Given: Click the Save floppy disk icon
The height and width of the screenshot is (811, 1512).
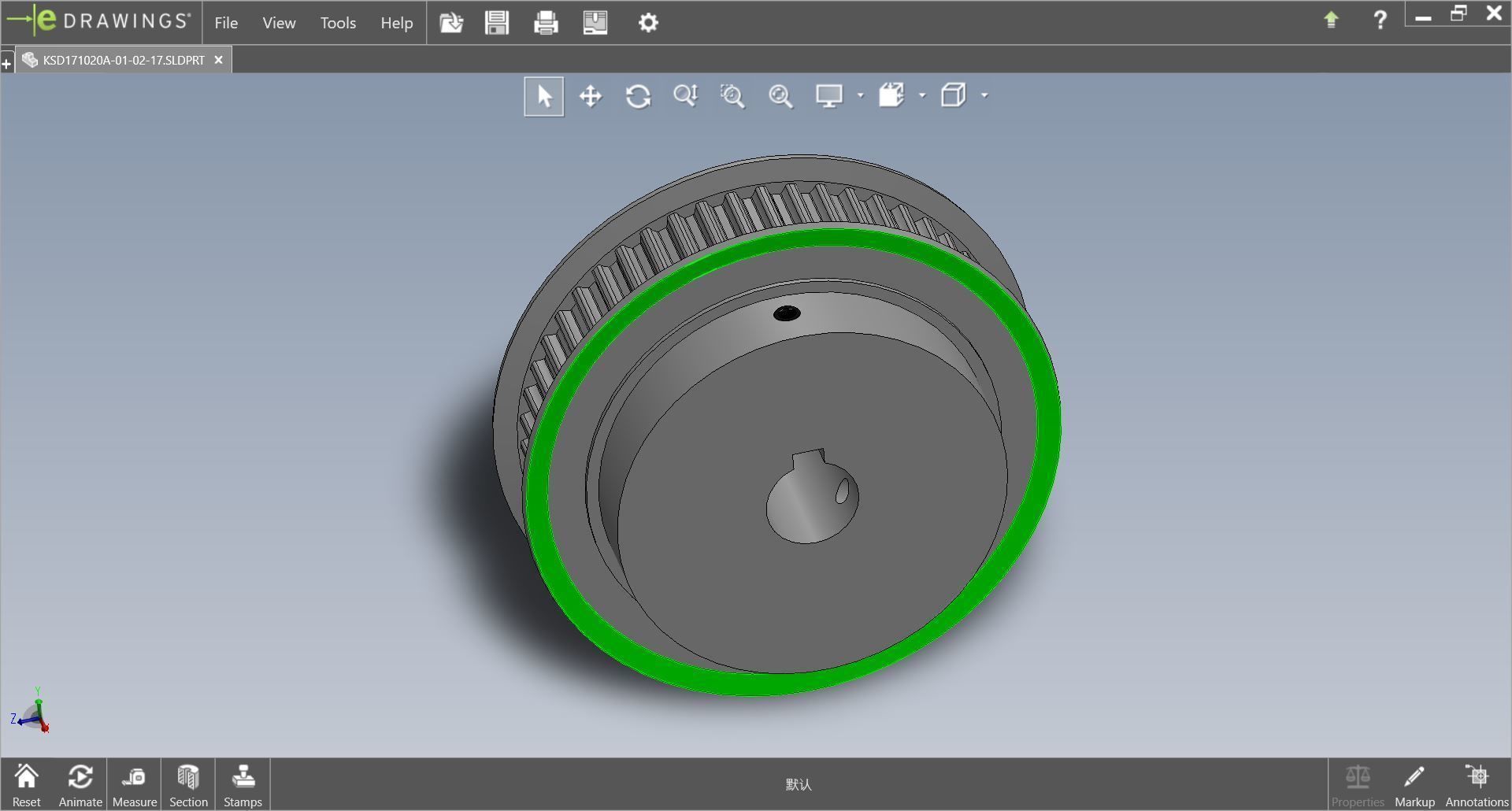Looking at the screenshot, I should [x=497, y=22].
